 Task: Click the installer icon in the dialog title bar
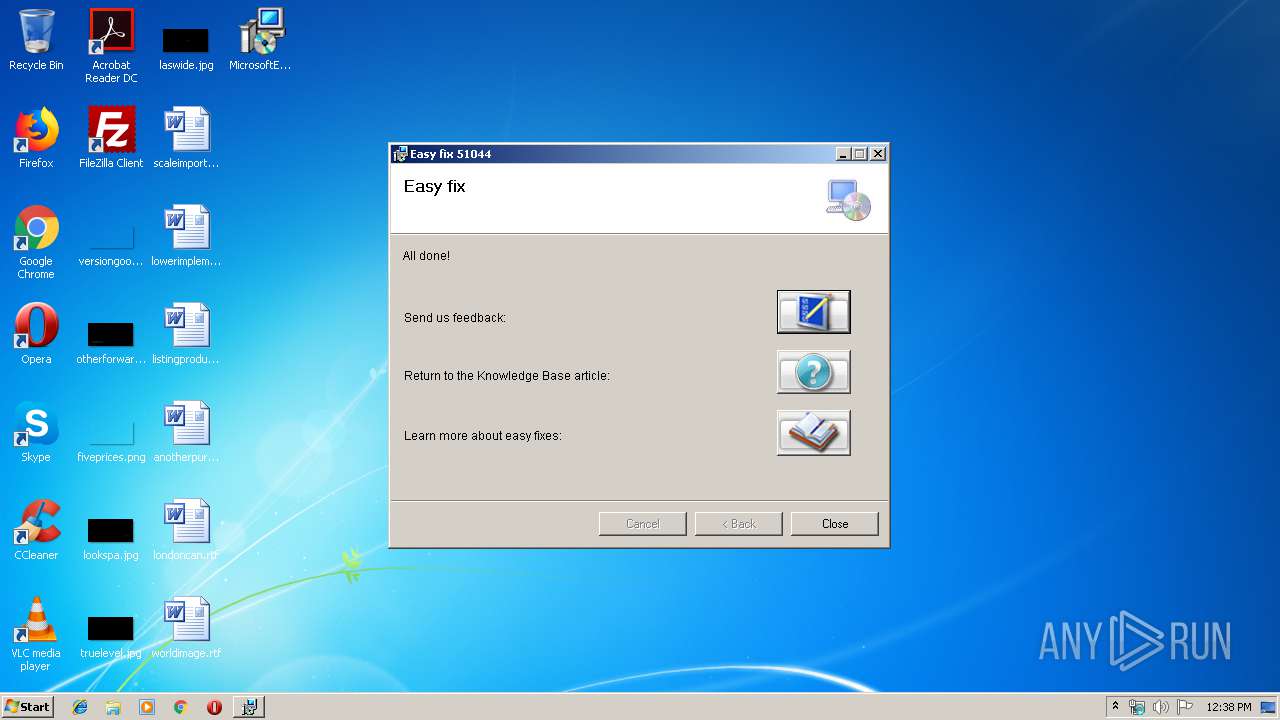(400, 154)
